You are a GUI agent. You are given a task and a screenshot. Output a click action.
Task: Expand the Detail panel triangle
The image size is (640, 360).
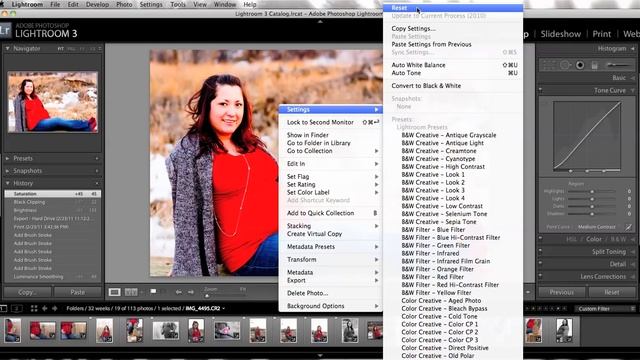tap(633, 264)
